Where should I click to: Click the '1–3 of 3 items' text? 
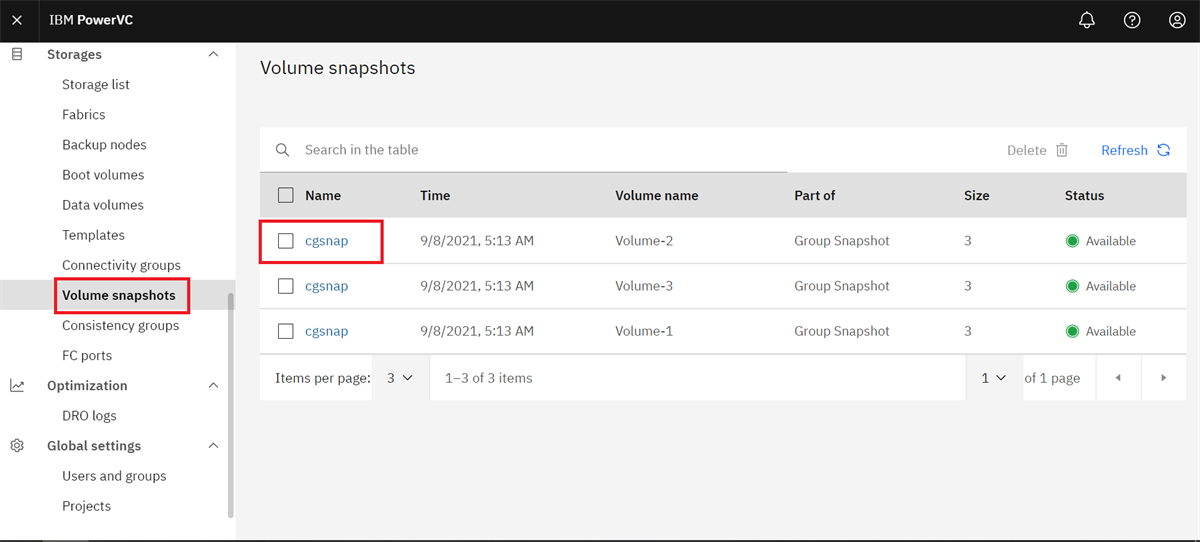pos(489,378)
